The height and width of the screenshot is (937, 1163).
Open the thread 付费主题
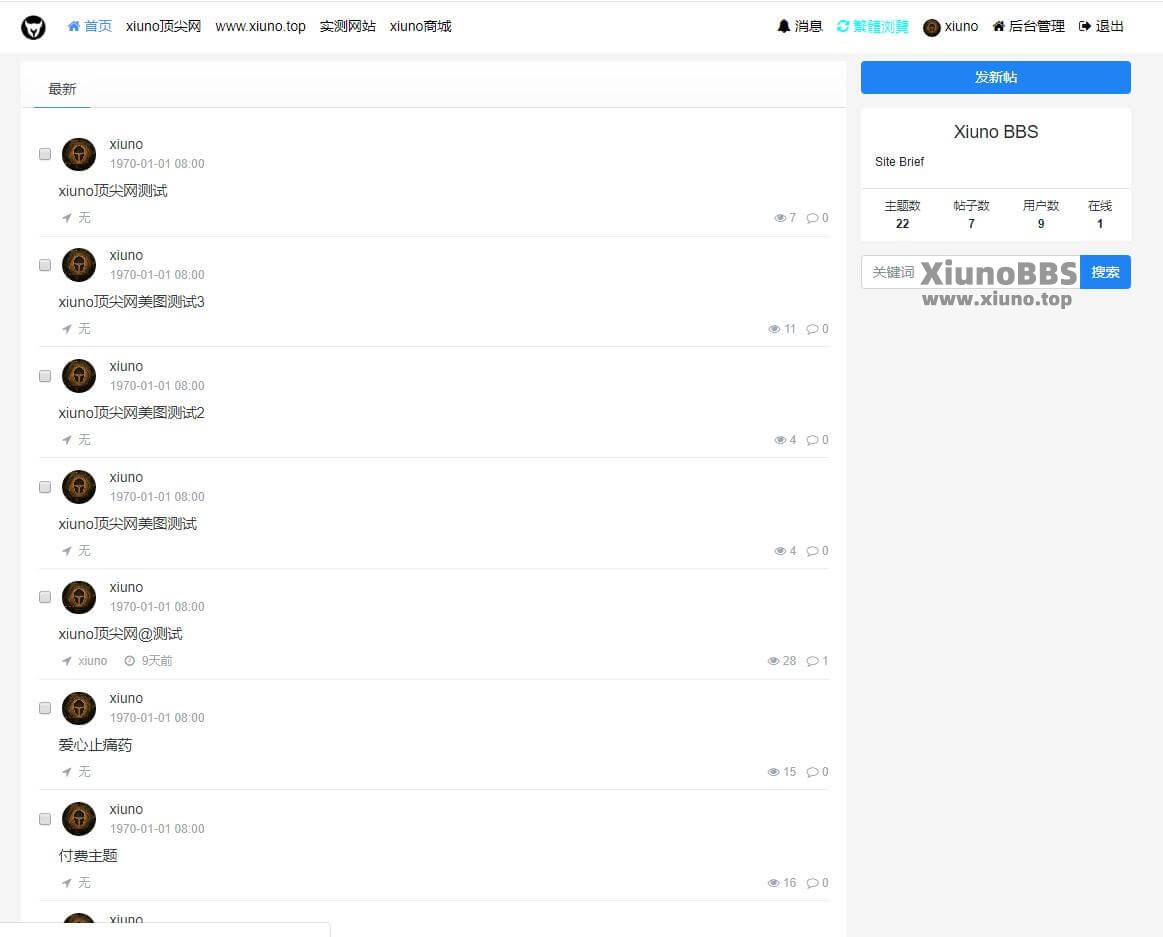pyautogui.click(x=88, y=856)
